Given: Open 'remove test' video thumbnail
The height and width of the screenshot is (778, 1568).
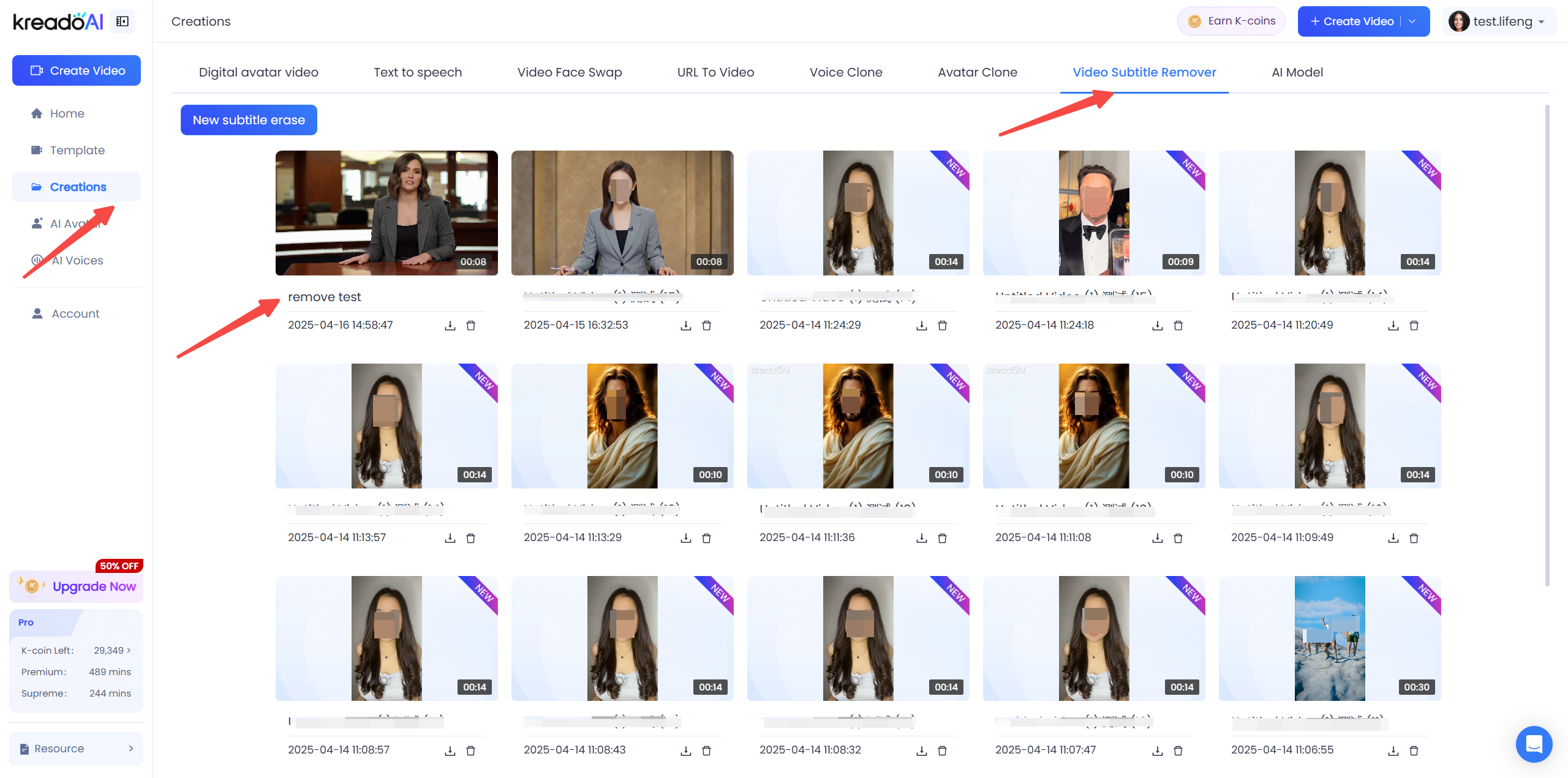Looking at the screenshot, I should pos(386,213).
